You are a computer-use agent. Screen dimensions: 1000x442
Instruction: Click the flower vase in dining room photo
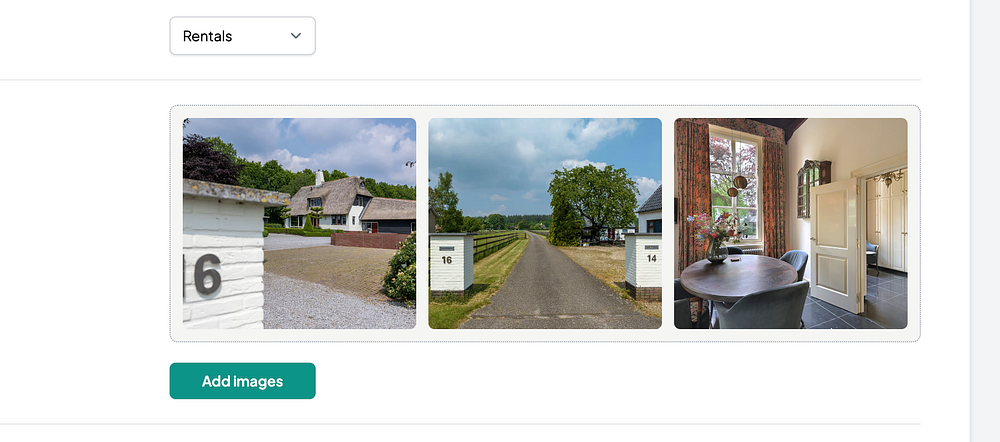pos(717,239)
